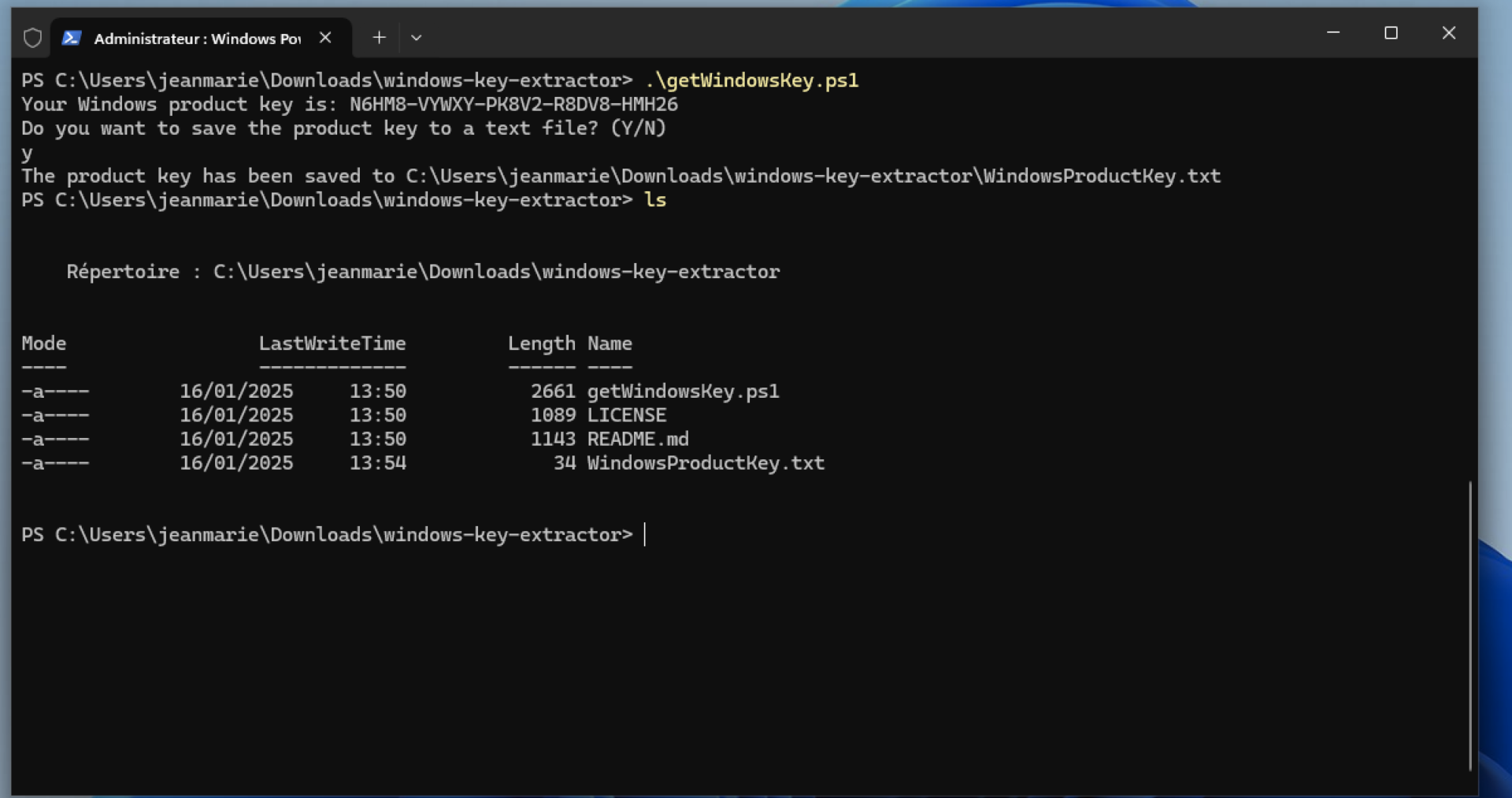Screen dimensions: 1512x798
Task: Maximize the terminal window
Action: pyautogui.click(x=1391, y=32)
